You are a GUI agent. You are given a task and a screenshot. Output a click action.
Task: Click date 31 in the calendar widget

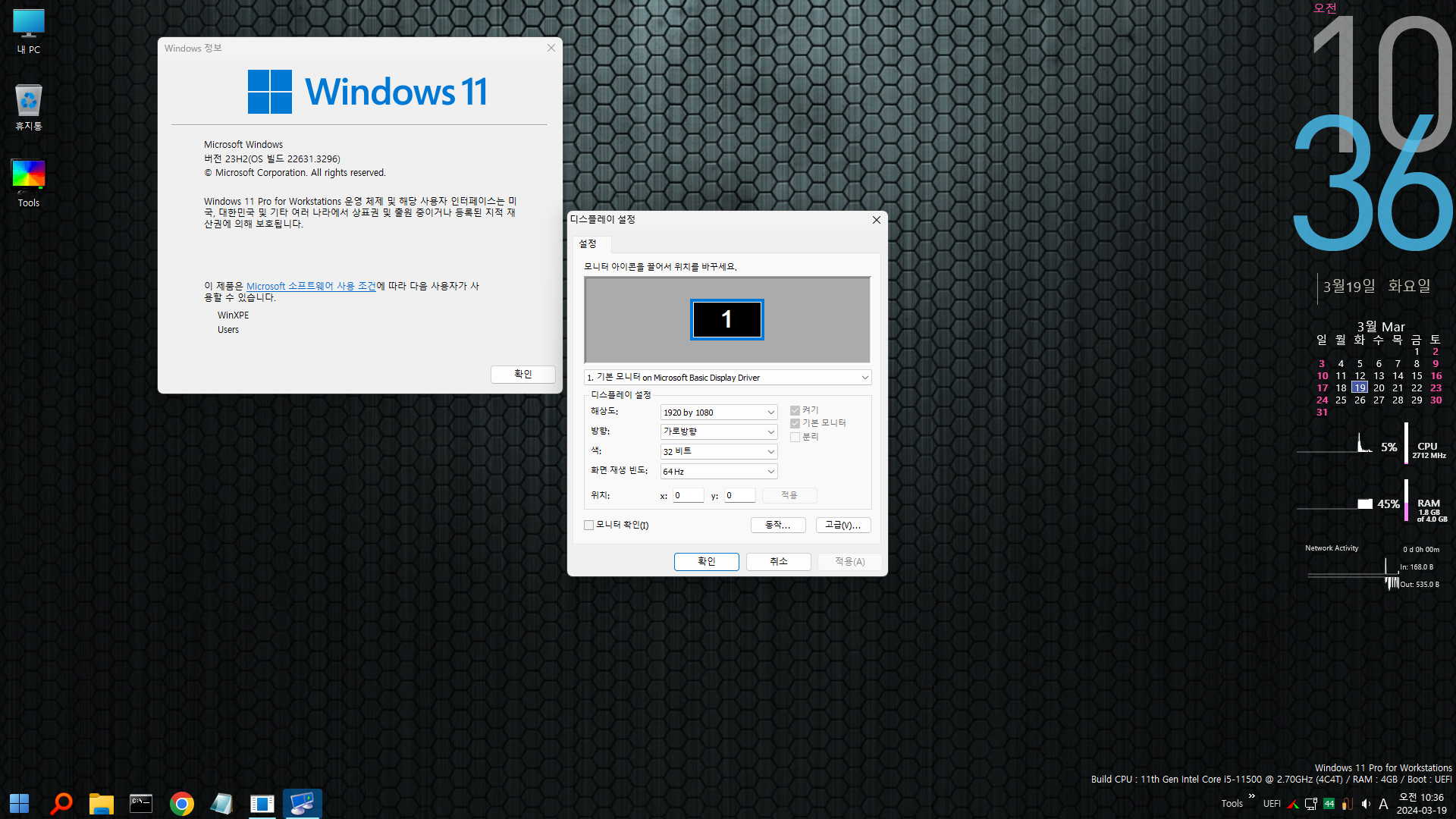1322,412
